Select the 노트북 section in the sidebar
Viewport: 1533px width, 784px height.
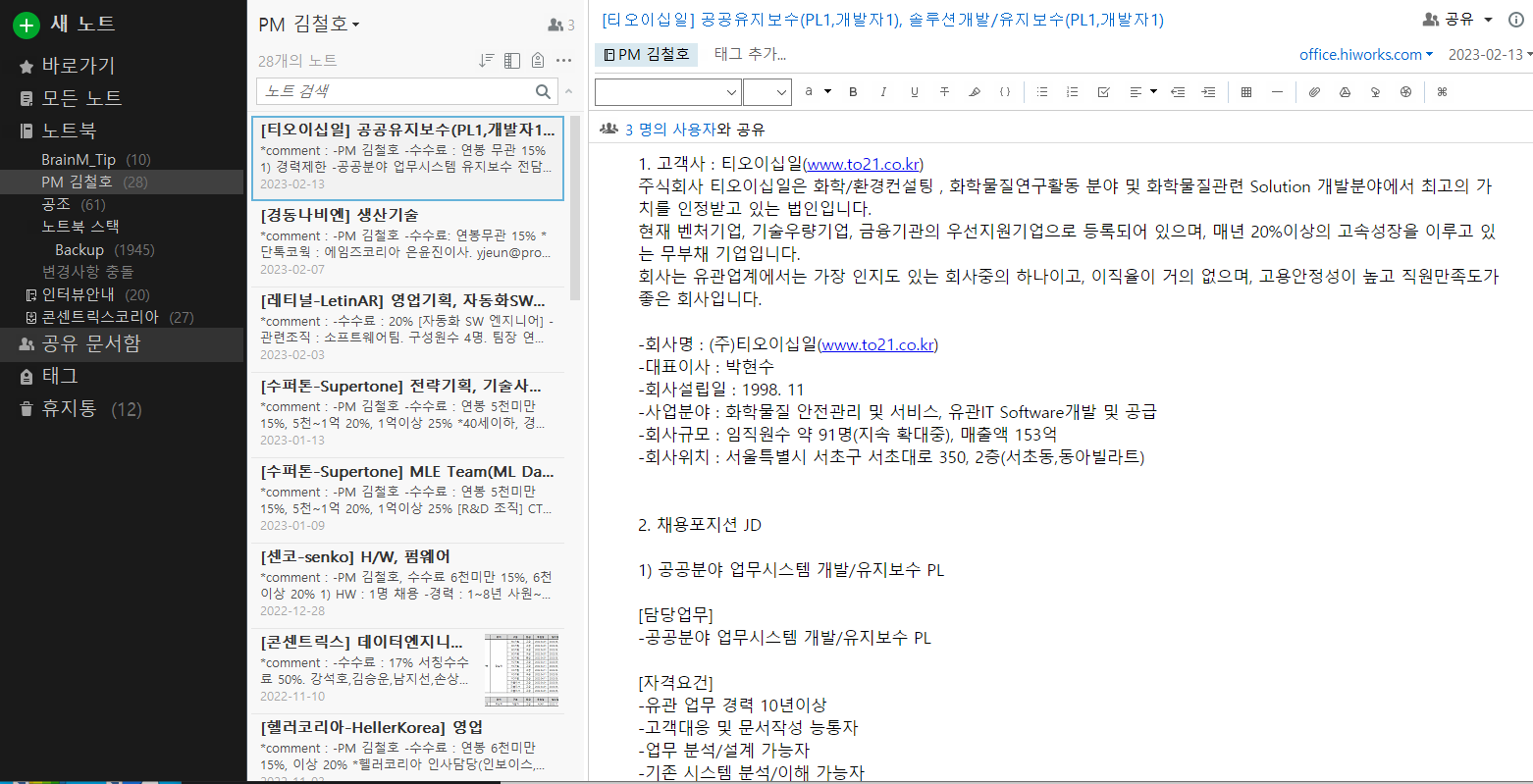(x=58, y=131)
